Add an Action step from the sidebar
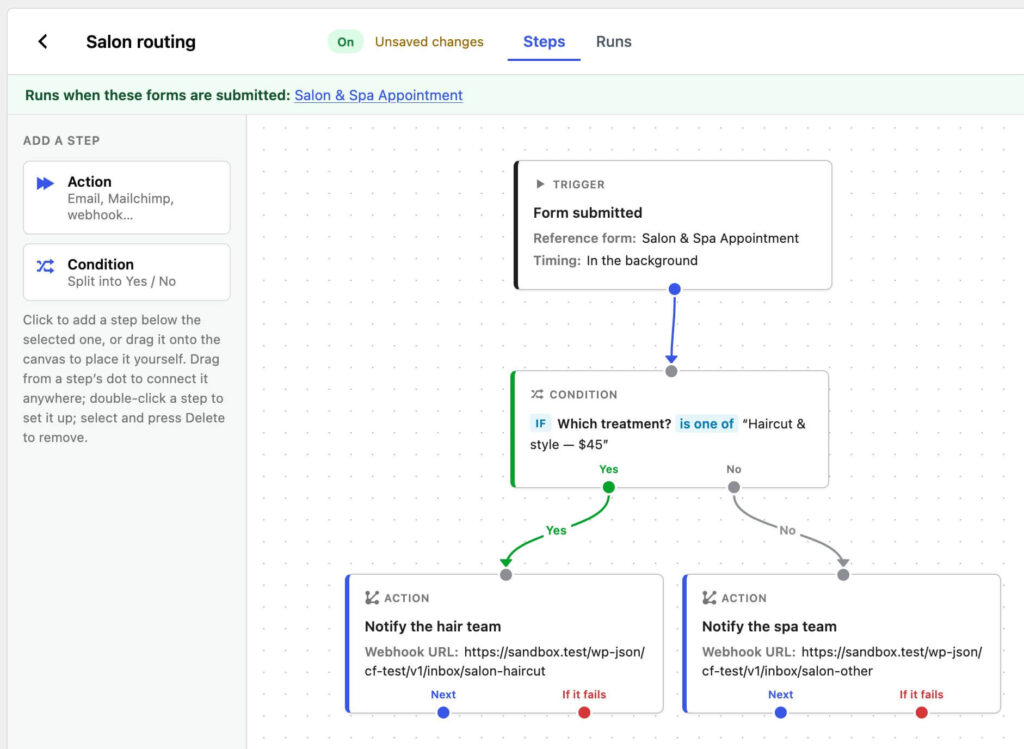1024x749 pixels. tap(127, 198)
